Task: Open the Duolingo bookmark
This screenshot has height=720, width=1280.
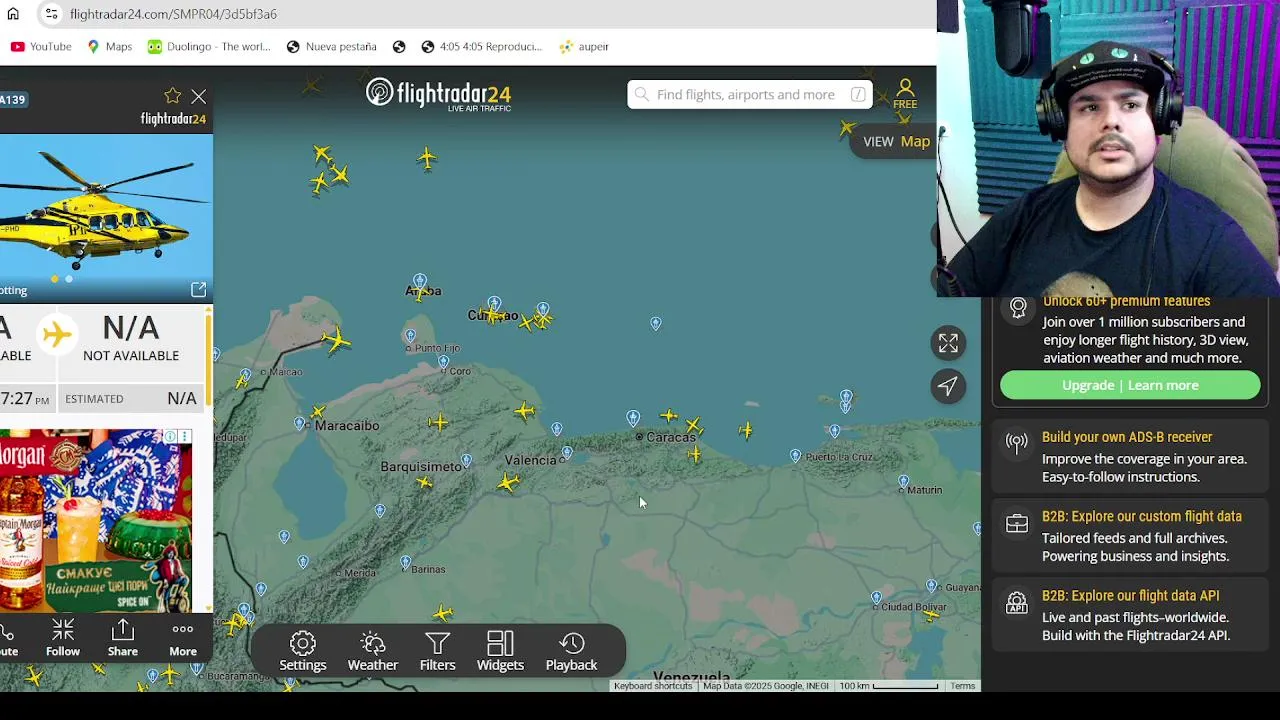Action: point(208,46)
